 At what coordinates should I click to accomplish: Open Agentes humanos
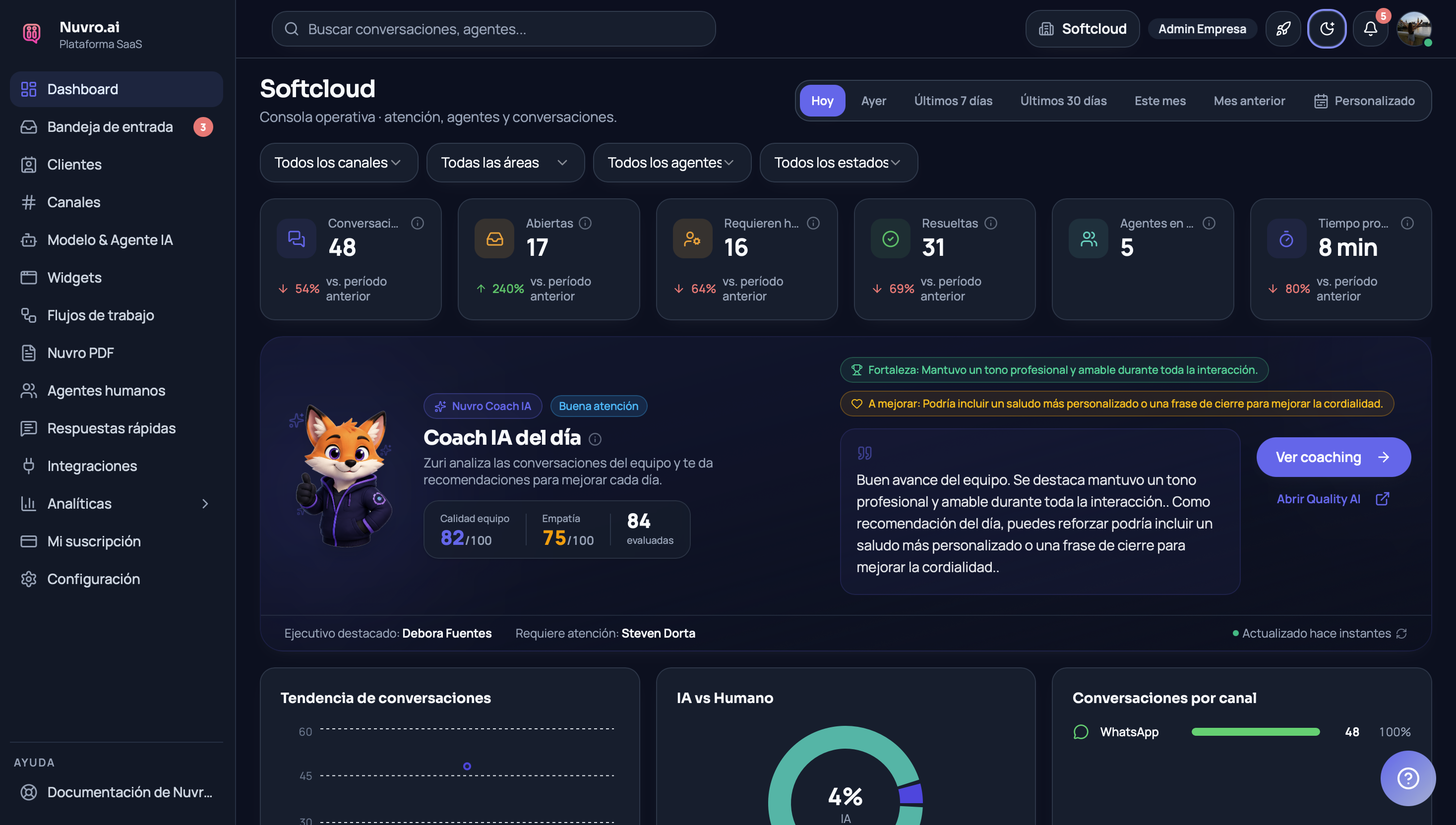[116, 390]
